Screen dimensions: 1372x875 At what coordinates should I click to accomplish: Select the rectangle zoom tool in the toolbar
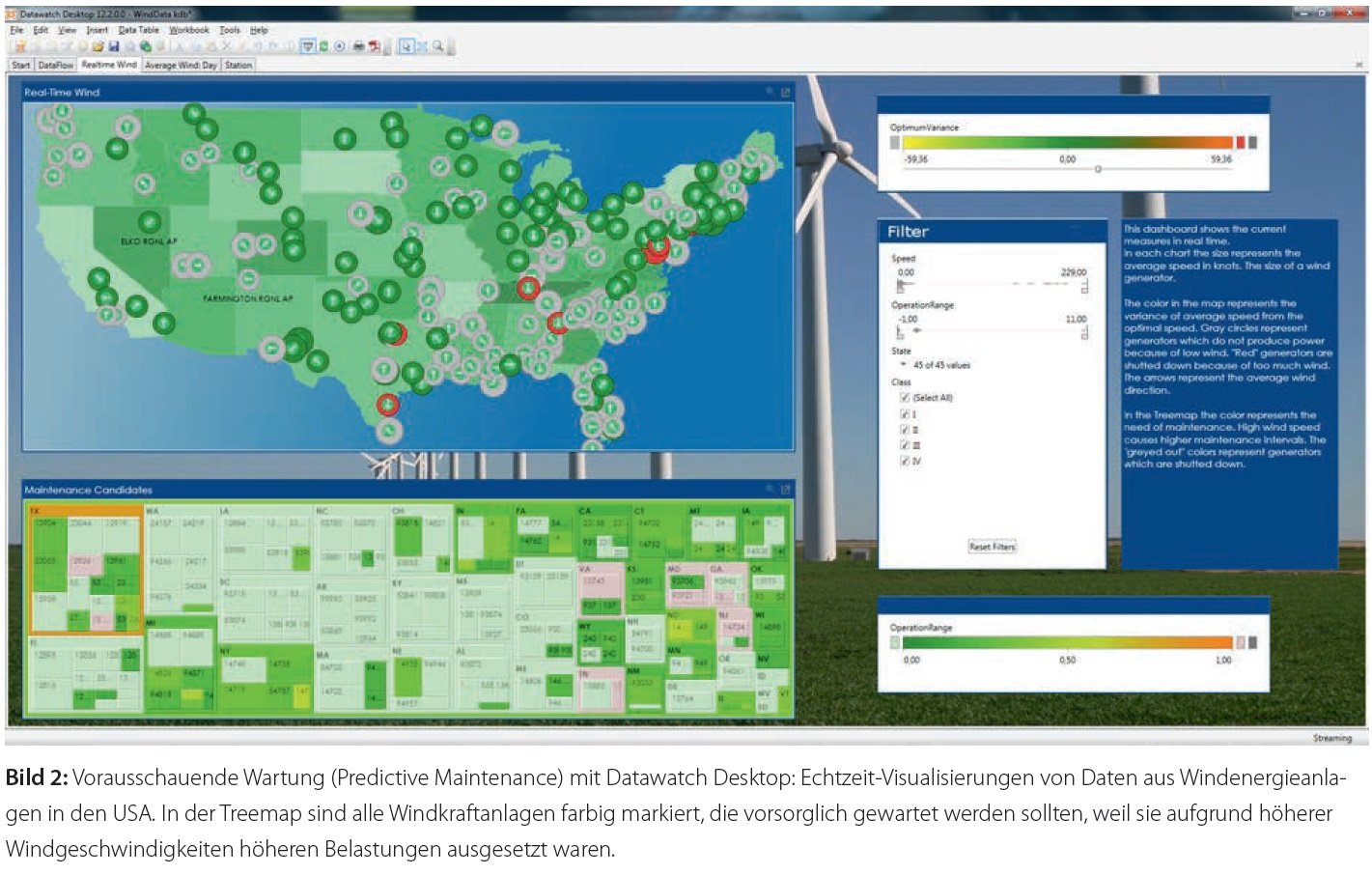[422, 46]
